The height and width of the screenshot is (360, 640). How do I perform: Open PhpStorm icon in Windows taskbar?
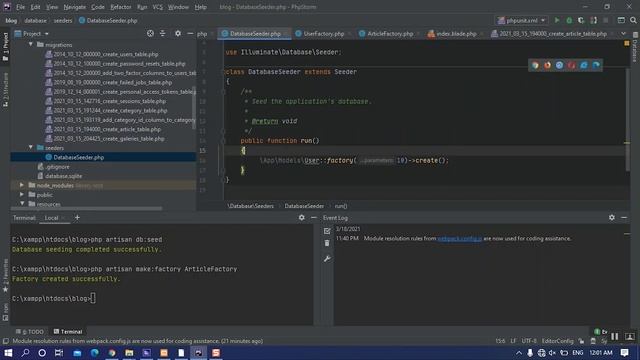(x=198, y=353)
